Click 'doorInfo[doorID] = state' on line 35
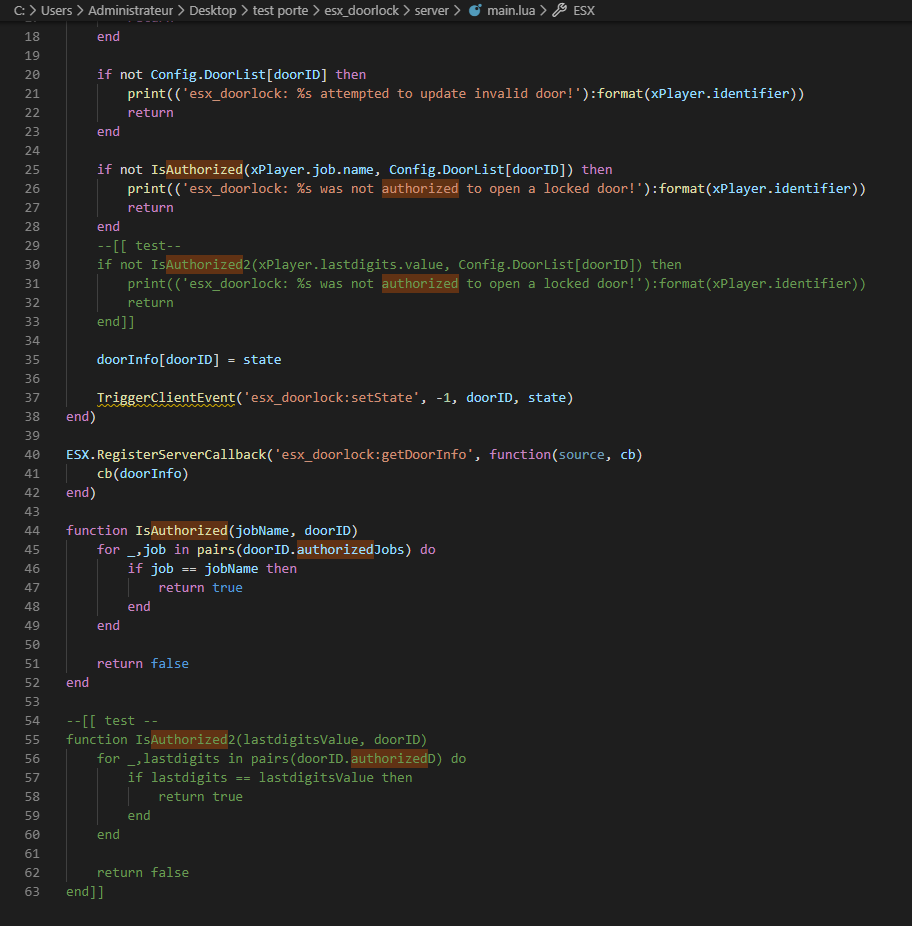 (189, 360)
